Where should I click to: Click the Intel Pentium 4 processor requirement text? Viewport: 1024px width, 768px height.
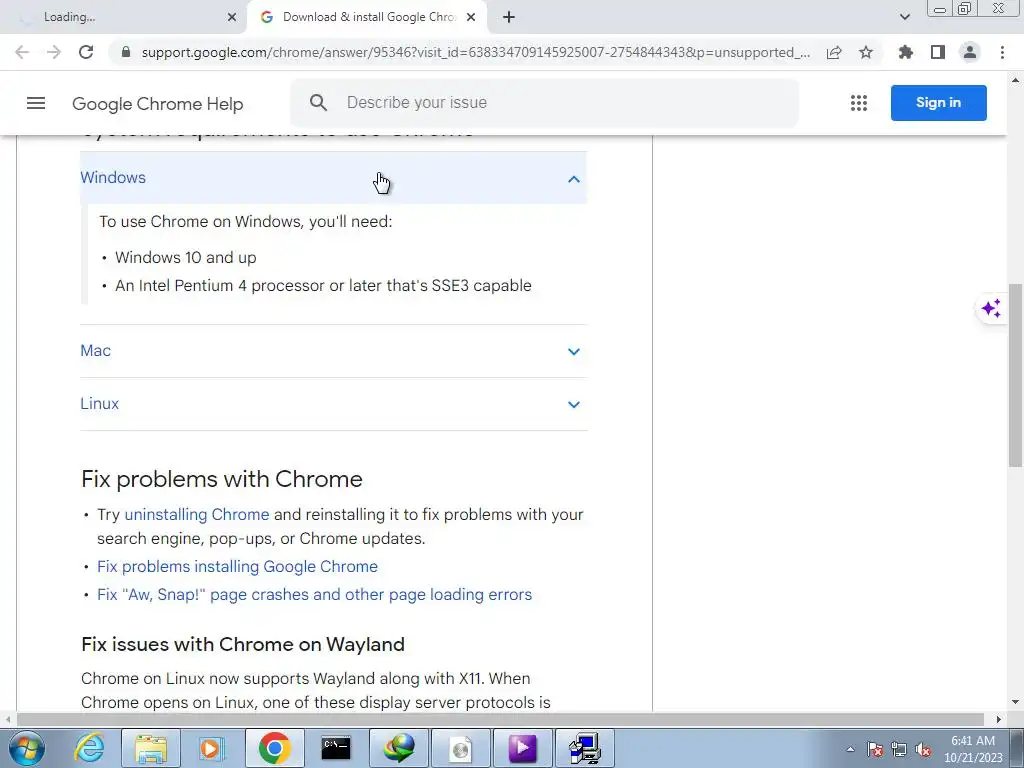pos(323,285)
